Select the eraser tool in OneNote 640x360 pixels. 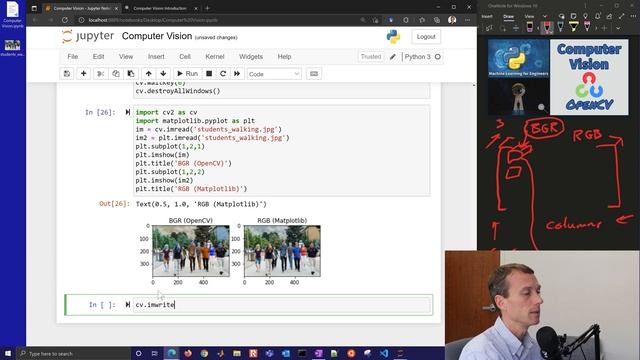(530, 27)
